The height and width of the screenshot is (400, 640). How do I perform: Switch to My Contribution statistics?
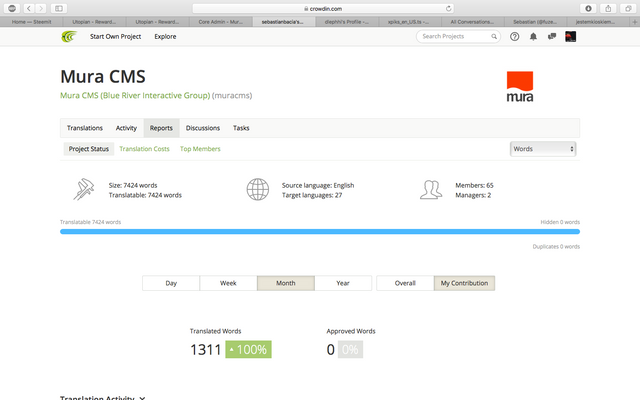click(464, 283)
